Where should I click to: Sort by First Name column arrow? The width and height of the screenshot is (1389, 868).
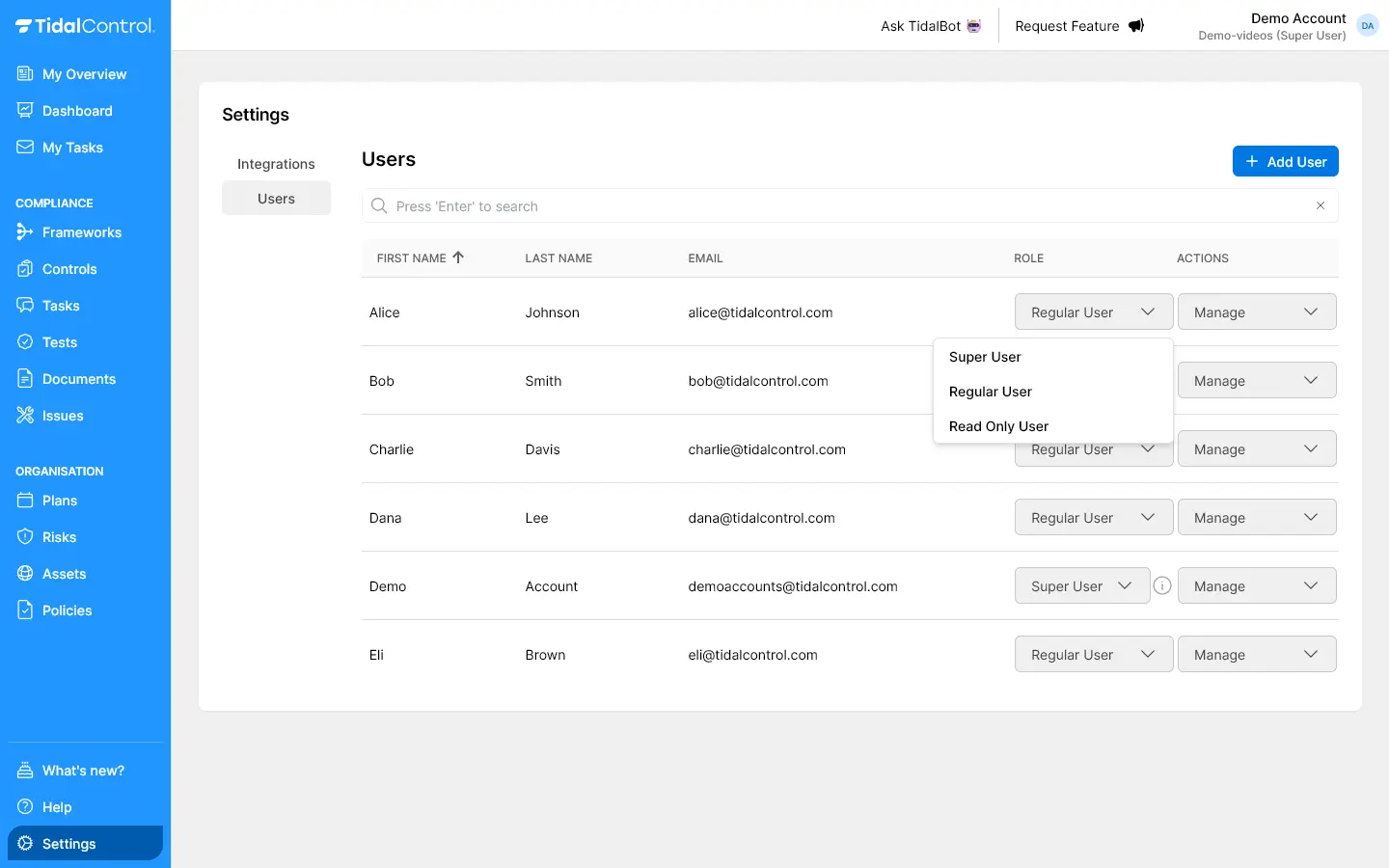point(458,258)
